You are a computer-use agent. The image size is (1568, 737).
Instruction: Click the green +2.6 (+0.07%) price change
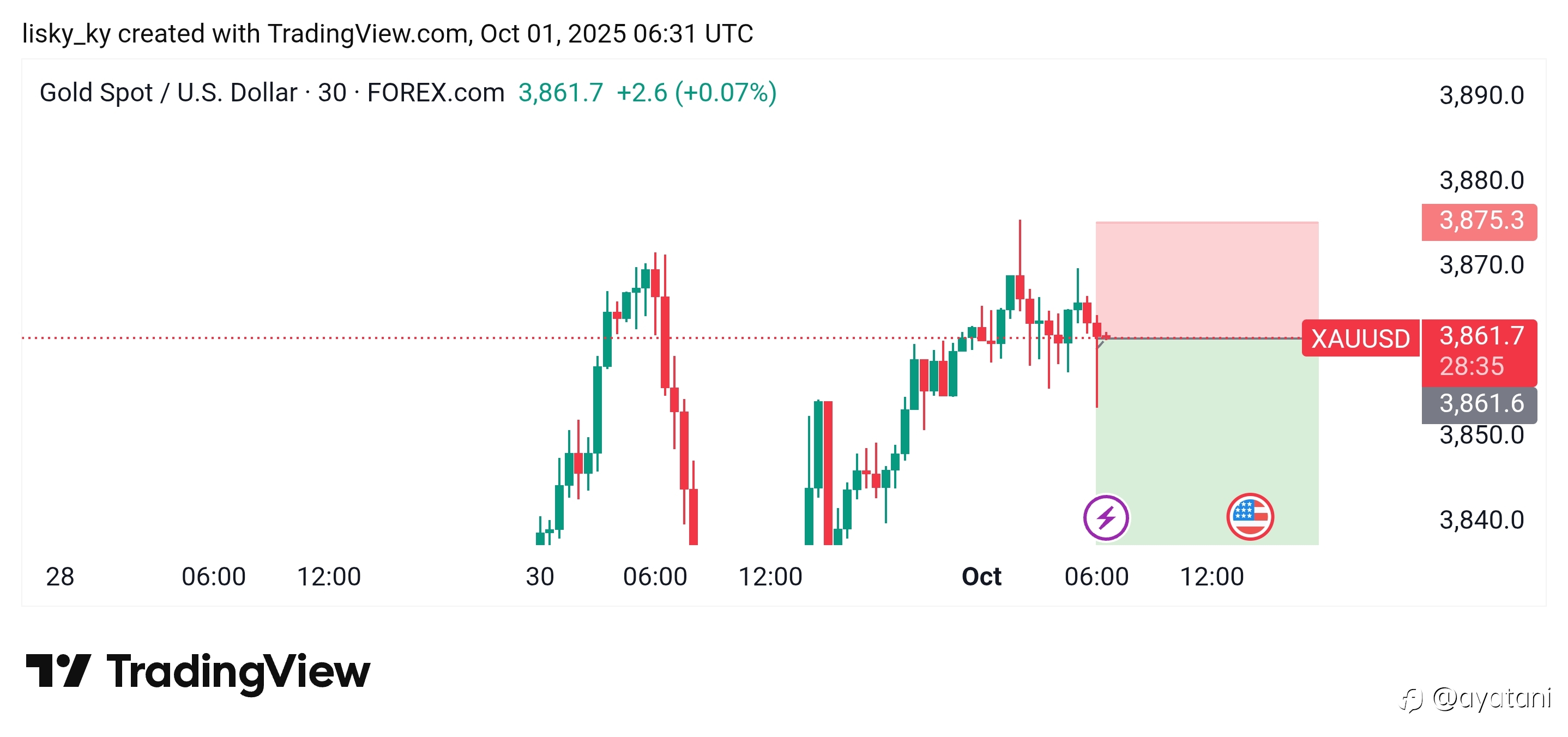click(x=696, y=93)
